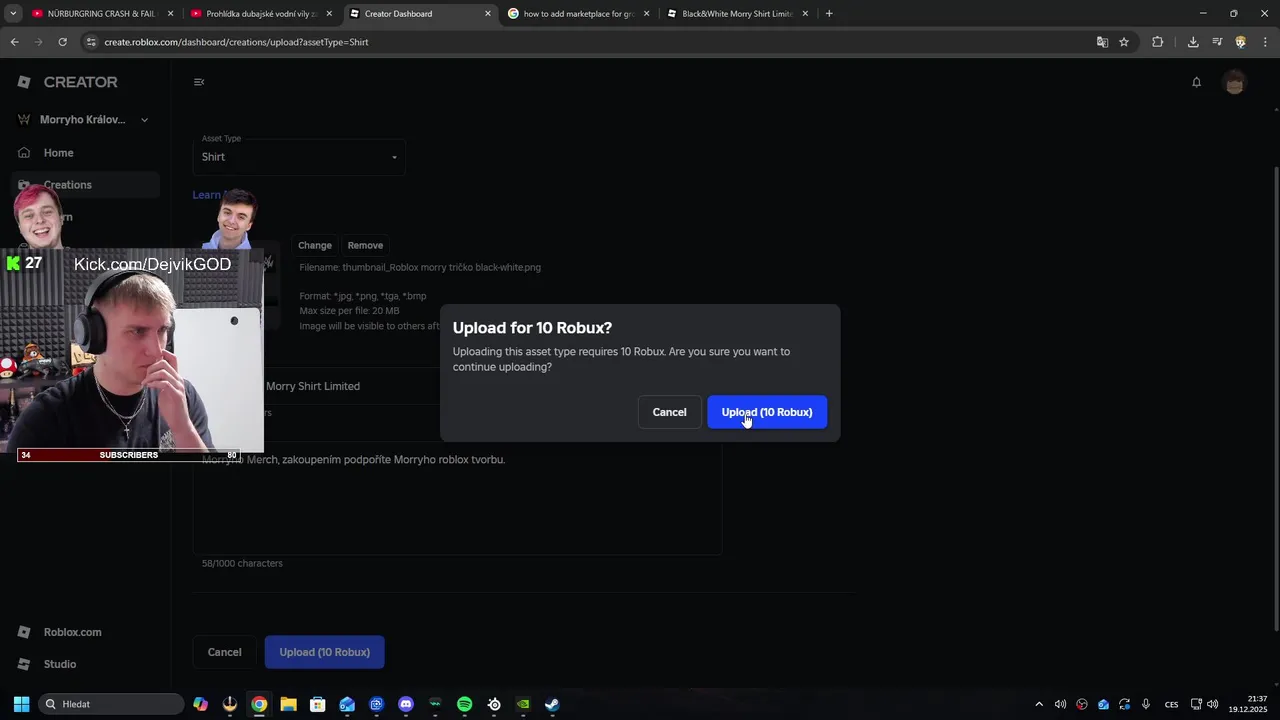The image size is (1280, 720).
Task: Click the translate page icon
Action: 1102,42
